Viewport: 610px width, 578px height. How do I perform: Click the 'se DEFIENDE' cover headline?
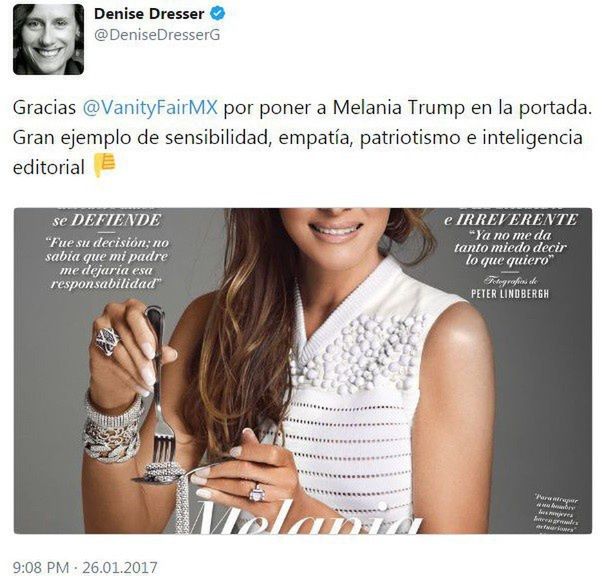pyautogui.click(x=107, y=221)
